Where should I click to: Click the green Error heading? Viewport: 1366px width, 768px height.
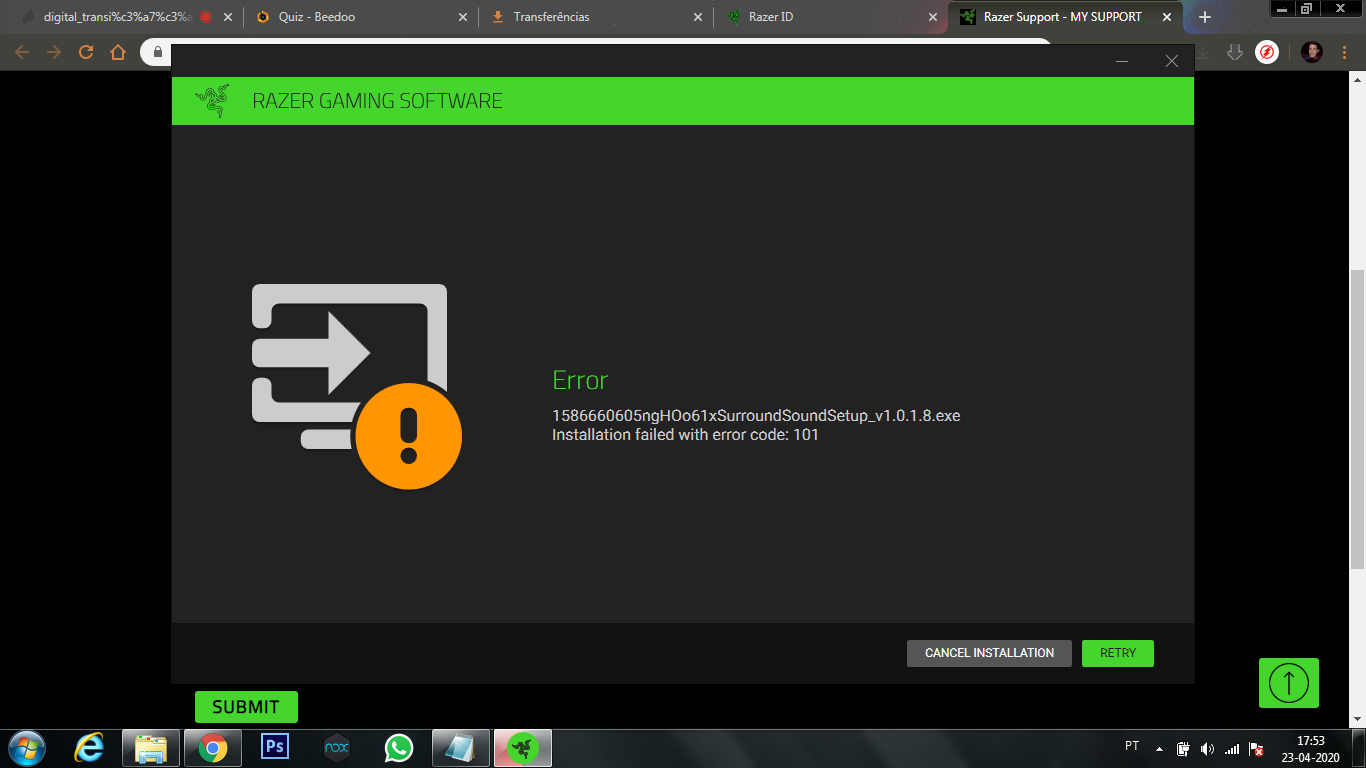[580, 380]
